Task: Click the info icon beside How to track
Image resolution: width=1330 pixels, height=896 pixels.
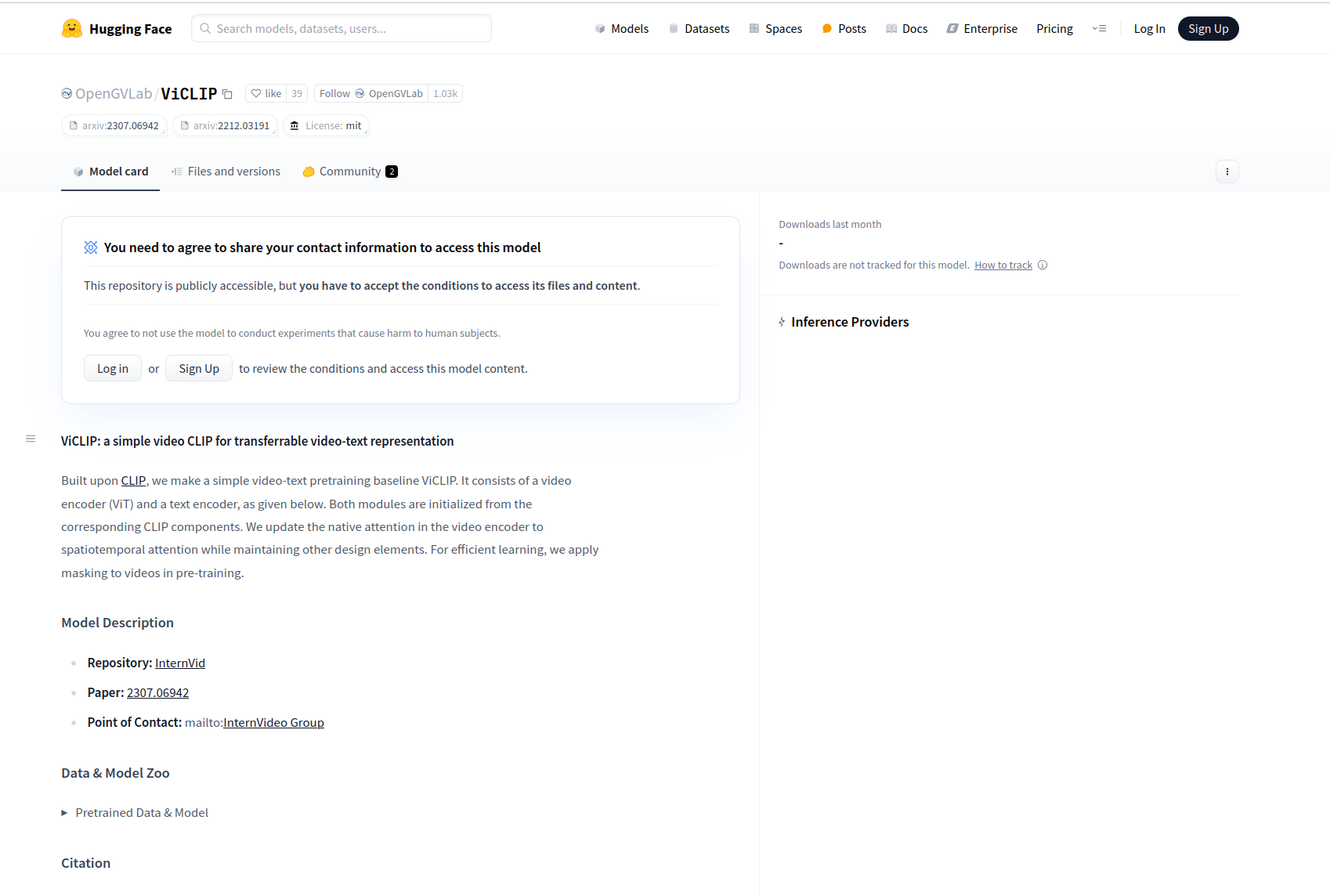Action: point(1043,265)
